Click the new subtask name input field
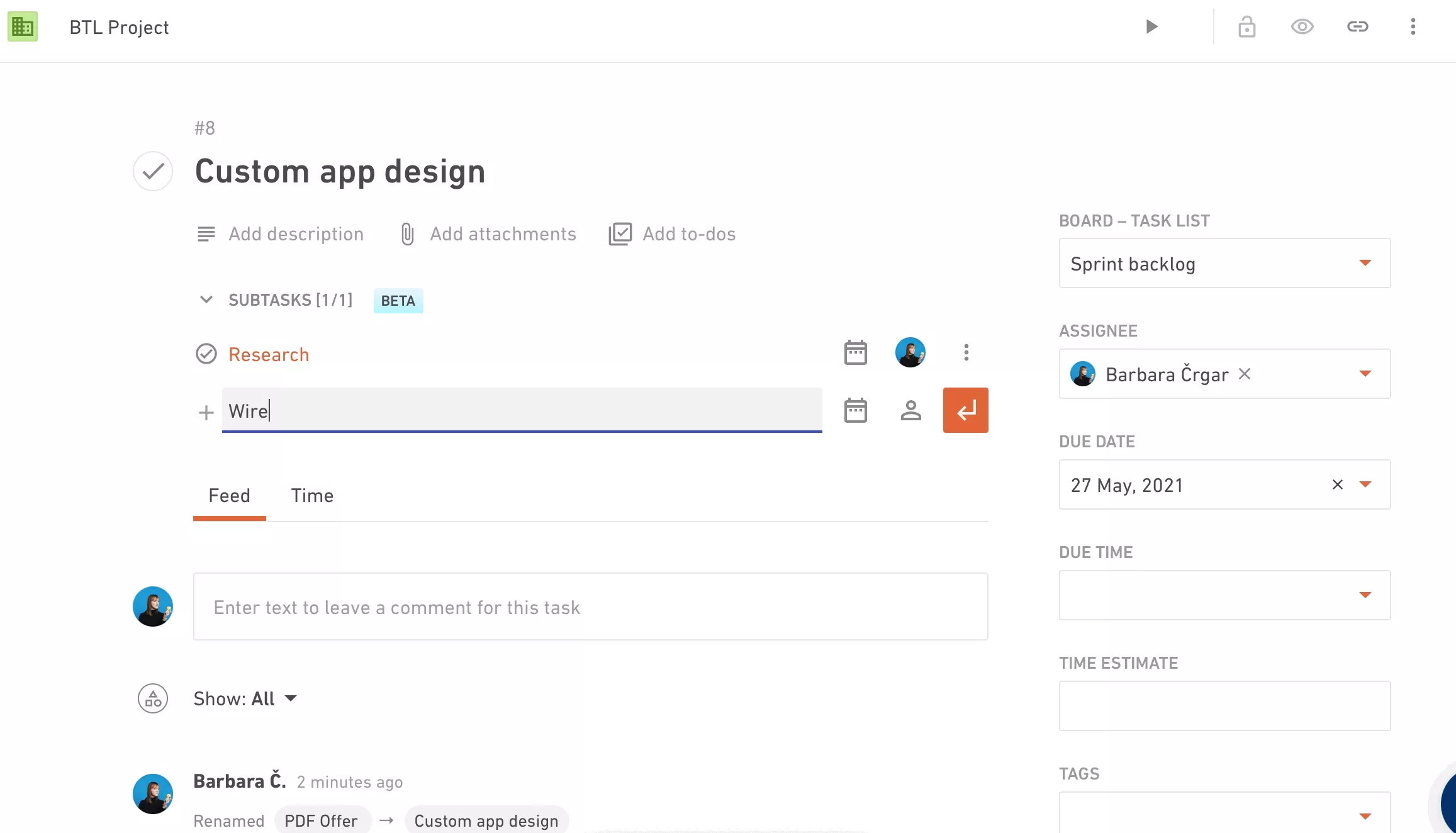Image resolution: width=1456 pixels, height=833 pixels. point(522,410)
